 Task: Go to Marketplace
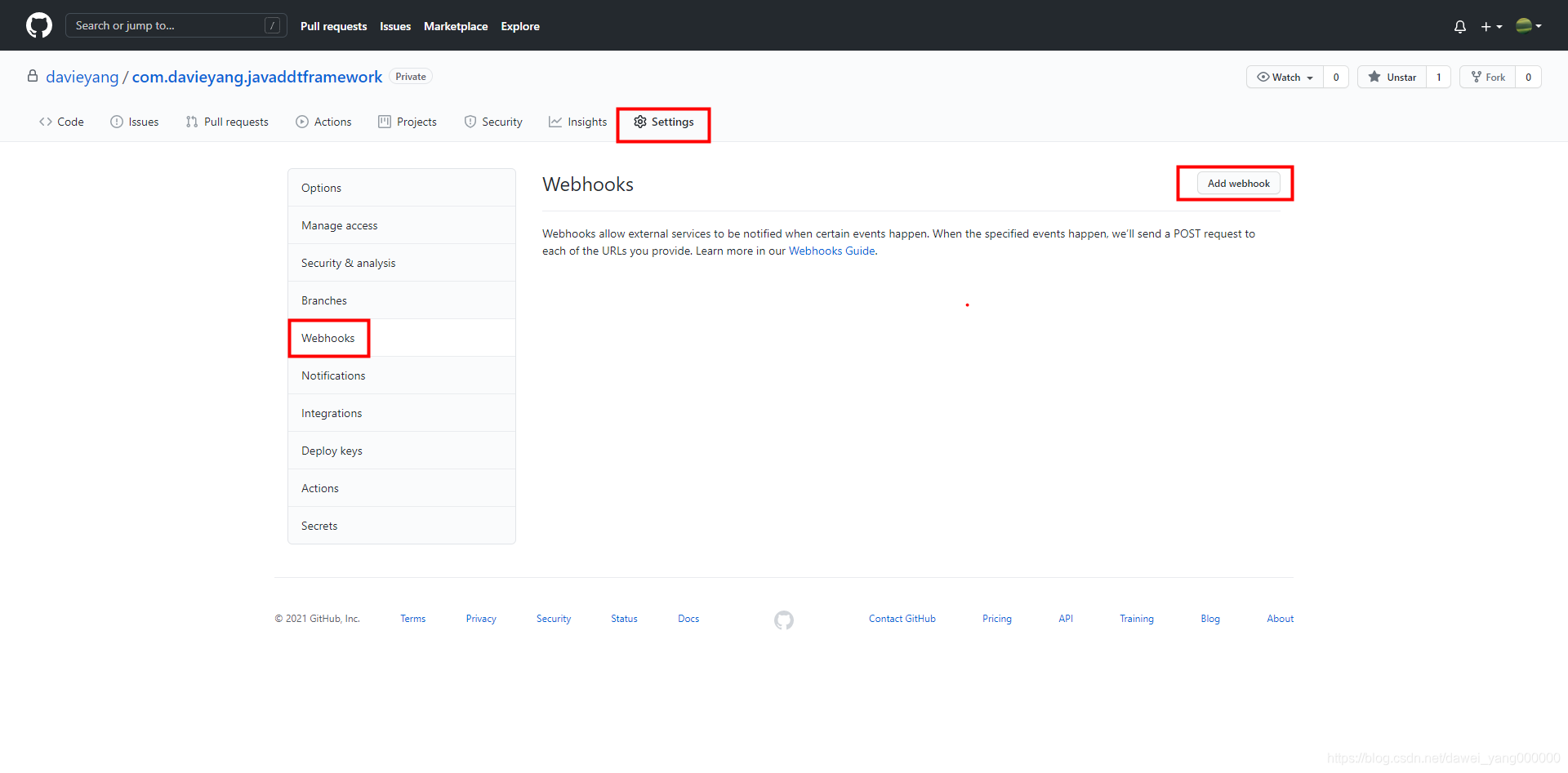[456, 26]
